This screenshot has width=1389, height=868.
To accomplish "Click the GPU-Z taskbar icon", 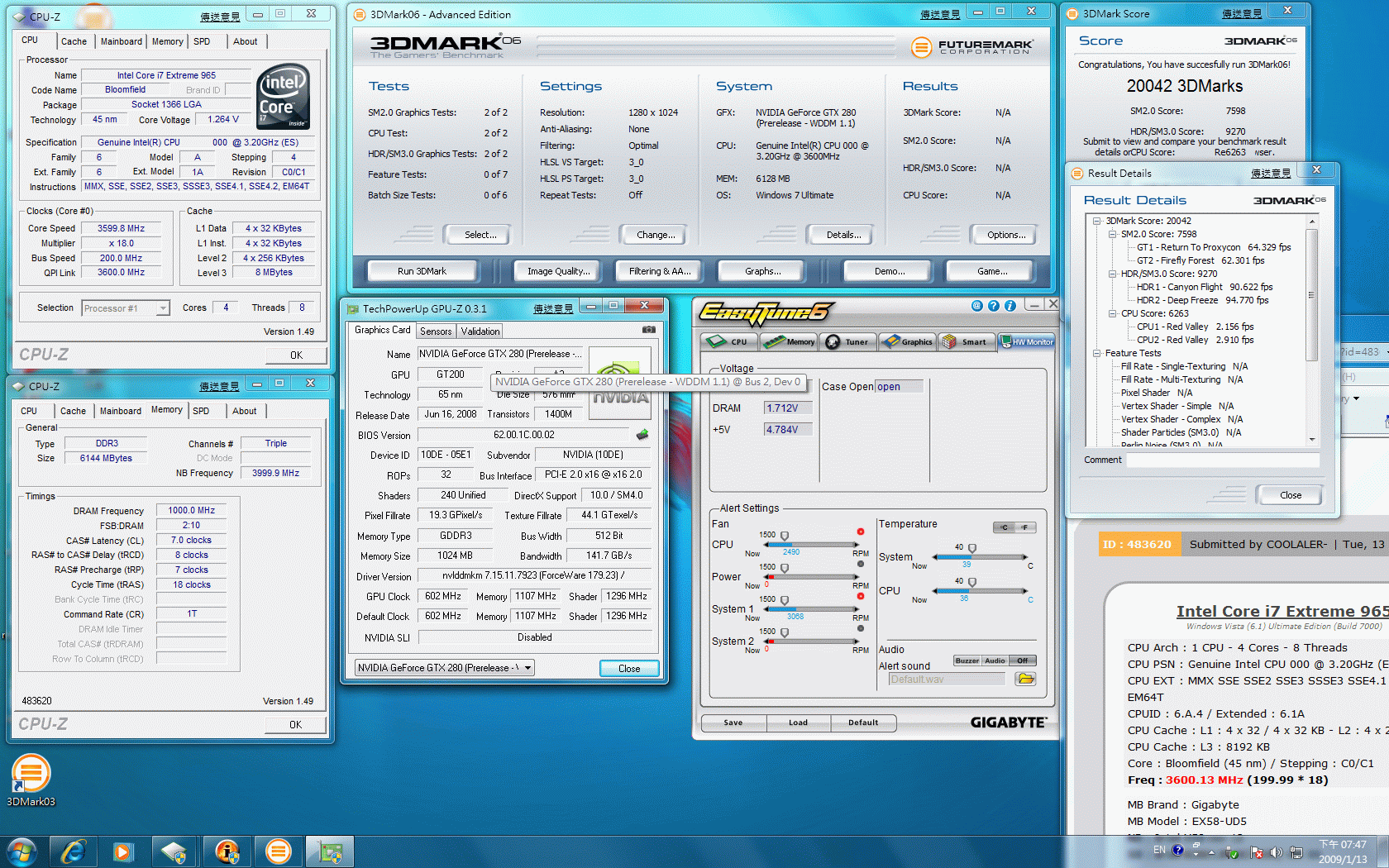I will (330, 851).
